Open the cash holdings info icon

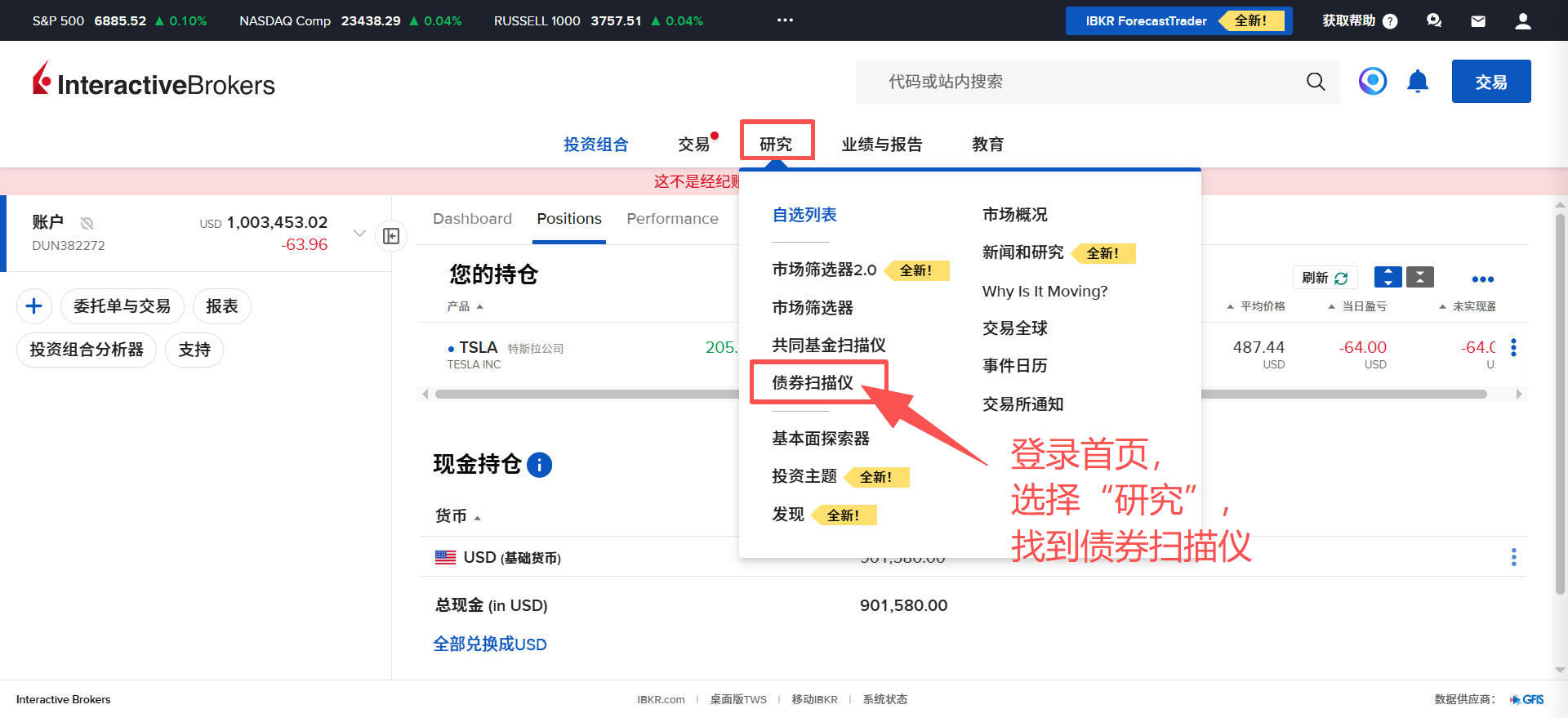tap(540, 465)
